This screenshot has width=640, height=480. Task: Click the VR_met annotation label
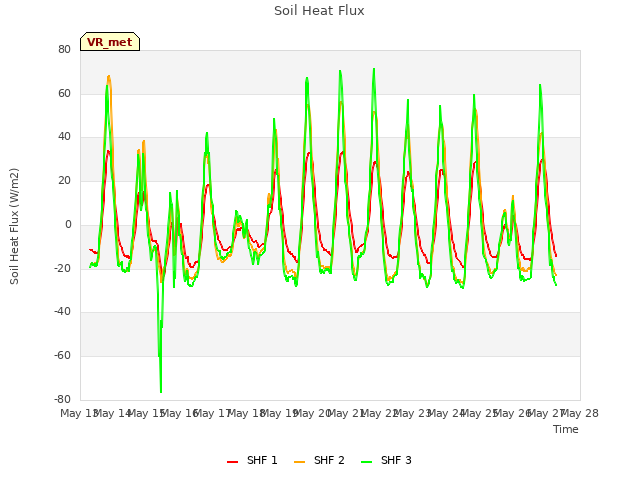[110, 42]
